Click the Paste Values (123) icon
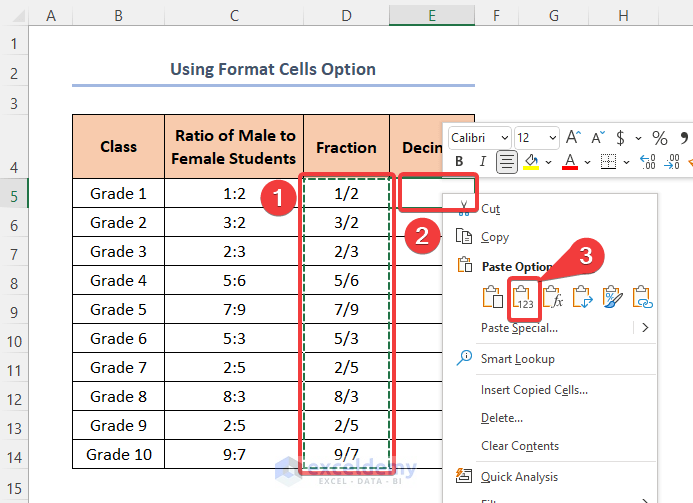693x503 pixels. [521, 298]
